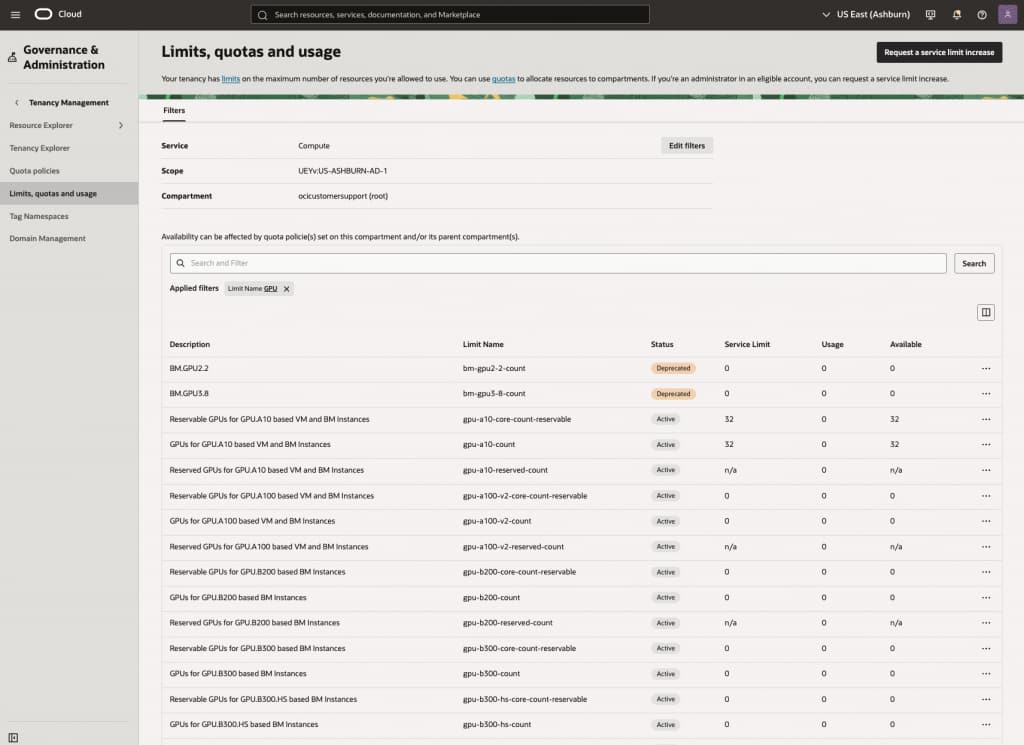This screenshot has width=1024, height=745.
Task: Open the hamburger navigation menu
Action: click(15, 14)
